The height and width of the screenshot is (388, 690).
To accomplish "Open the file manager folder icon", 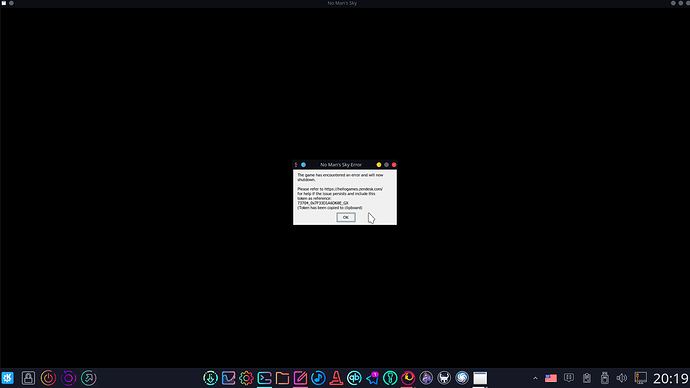I will pyautogui.click(x=283, y=378).
